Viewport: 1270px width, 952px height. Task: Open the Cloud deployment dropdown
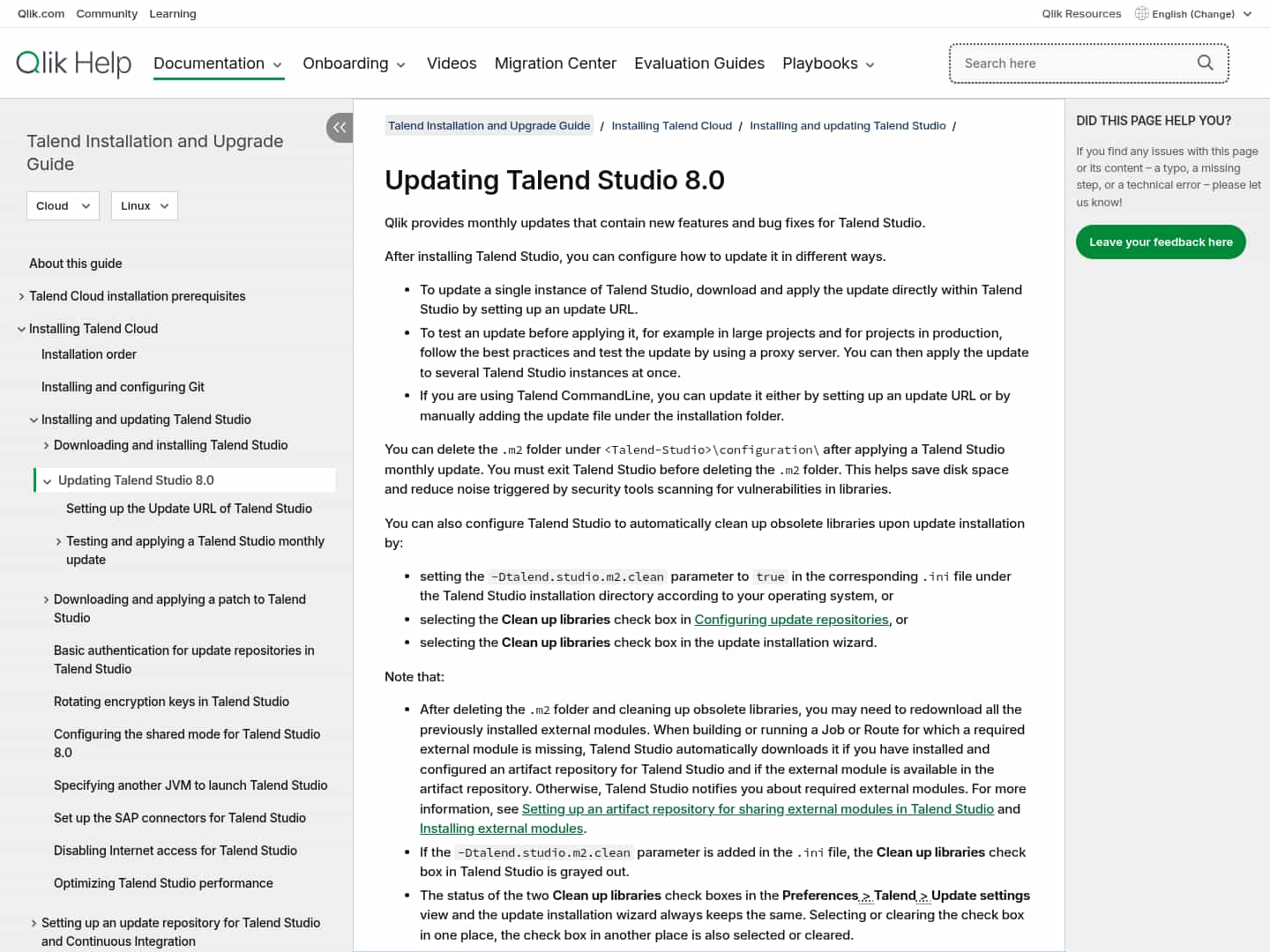click(x=63, y=206)
